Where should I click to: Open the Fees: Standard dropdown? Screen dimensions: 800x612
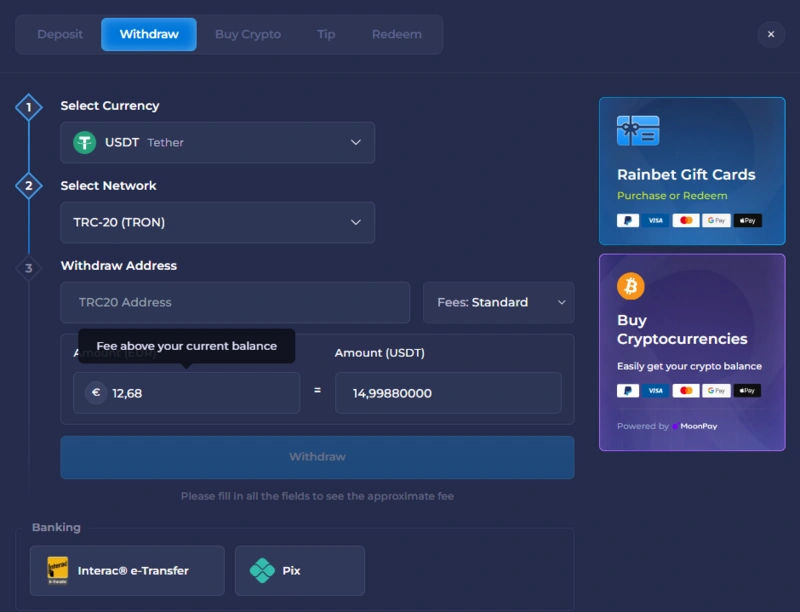(x=498, y=302)
